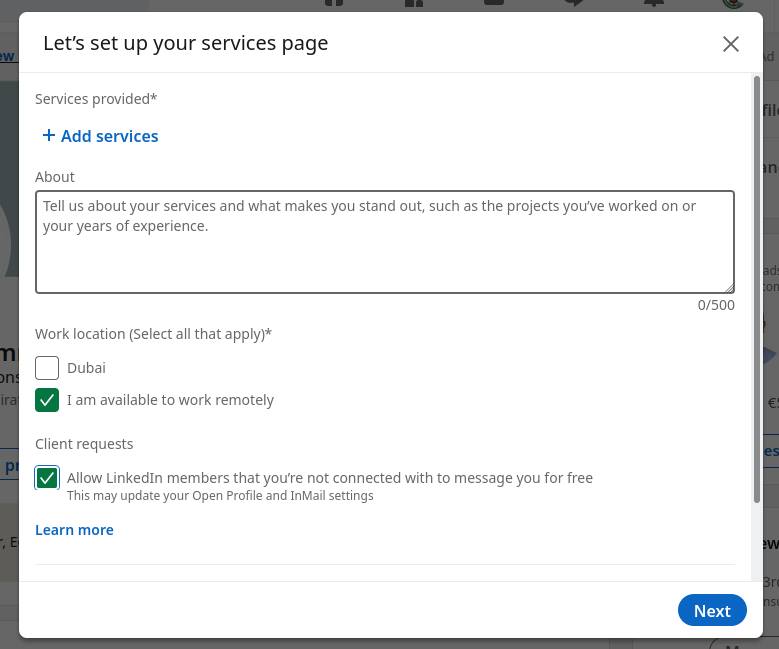Click the Dubai label text
Image resolution: width=779 pixels, height=649 pixels.
86,368
